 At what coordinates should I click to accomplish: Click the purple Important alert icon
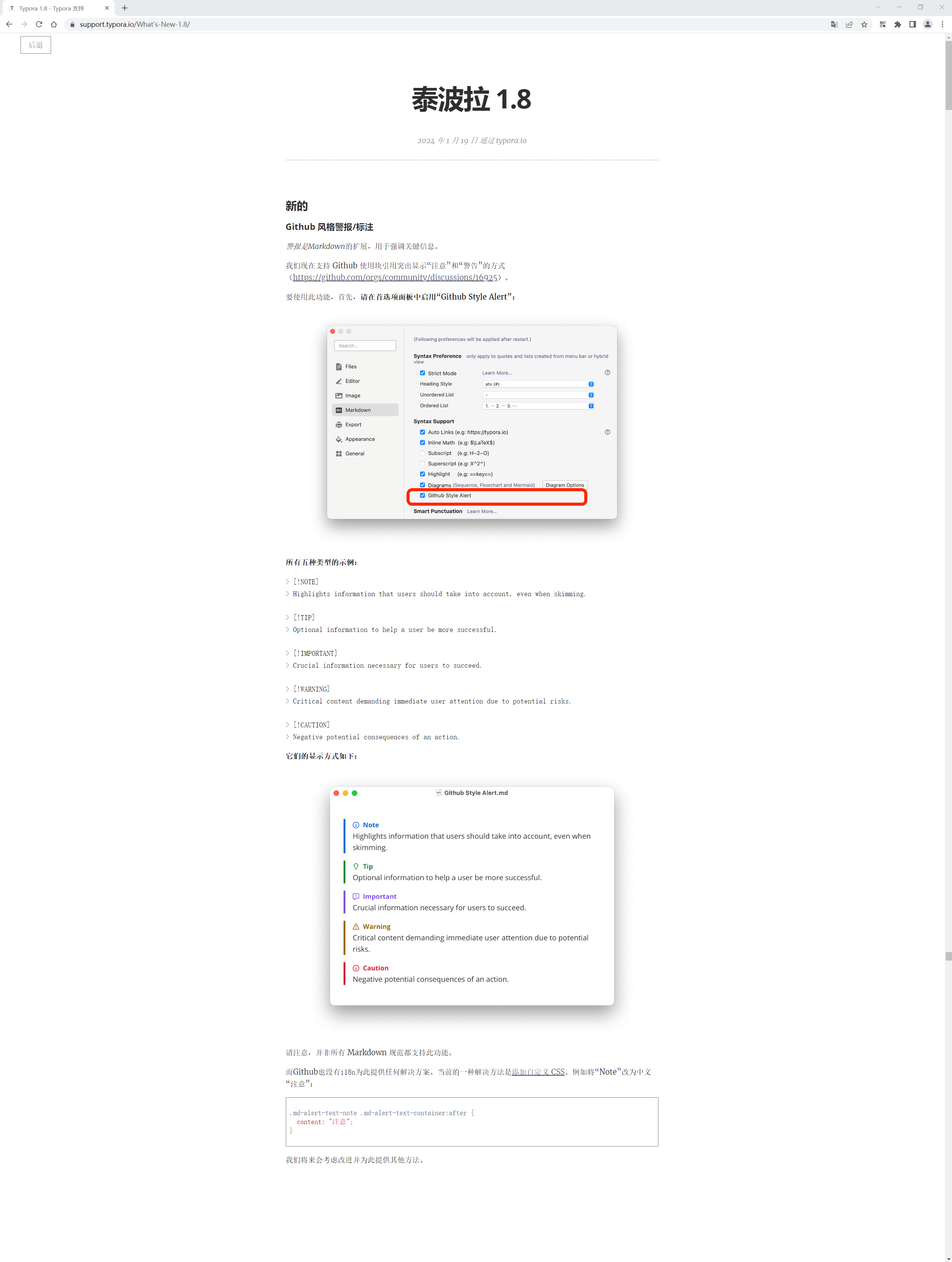coord(356,896)
